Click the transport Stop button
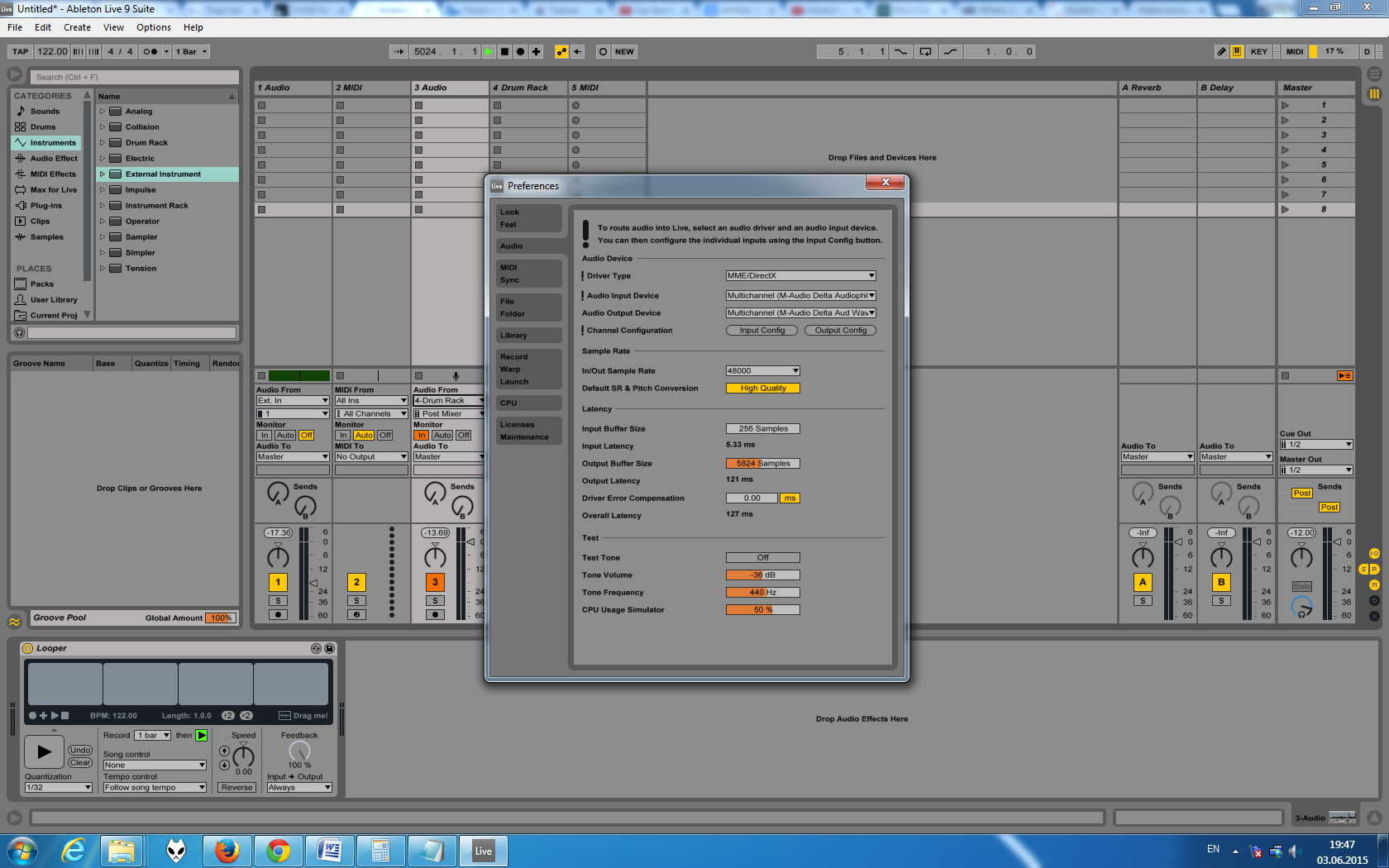This screenshot has height=868, width=1389. point(505,51)
